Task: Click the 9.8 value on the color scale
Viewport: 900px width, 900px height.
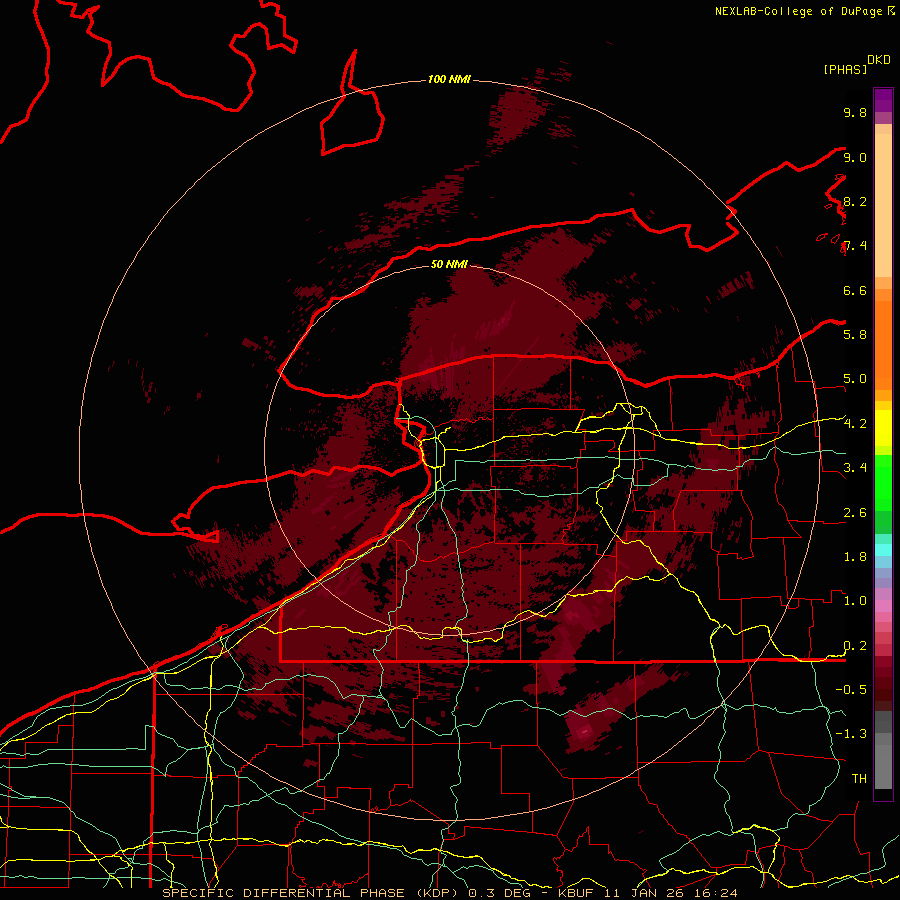Action: [855, 112]
